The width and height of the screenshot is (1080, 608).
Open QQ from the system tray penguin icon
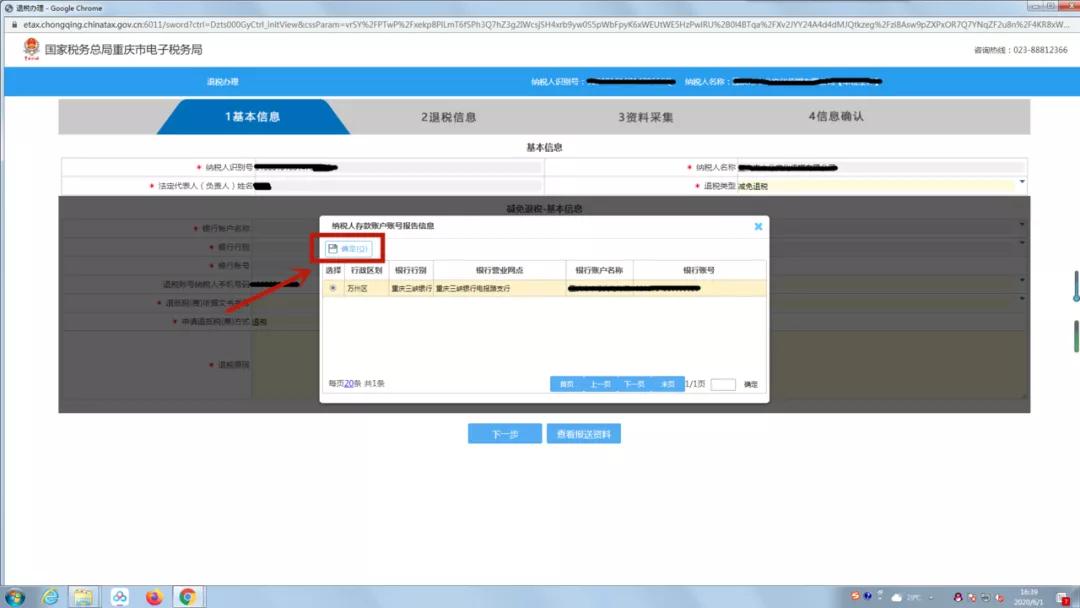(958, 597)
